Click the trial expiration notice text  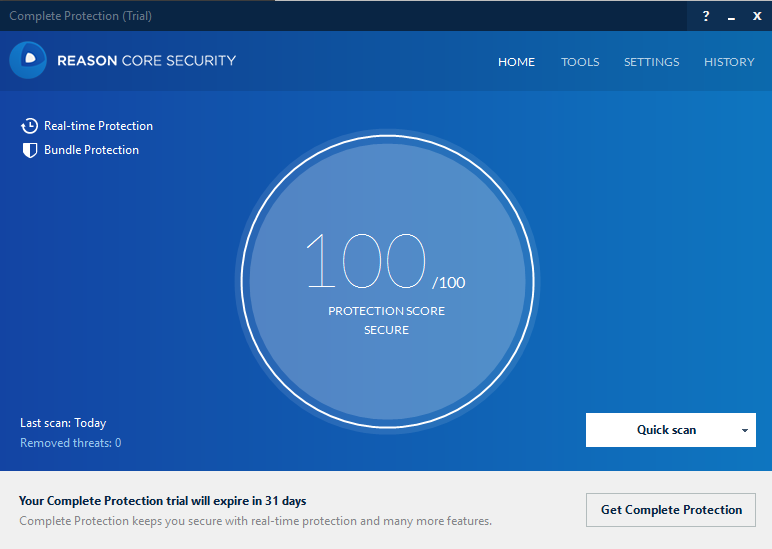point(162,501)
